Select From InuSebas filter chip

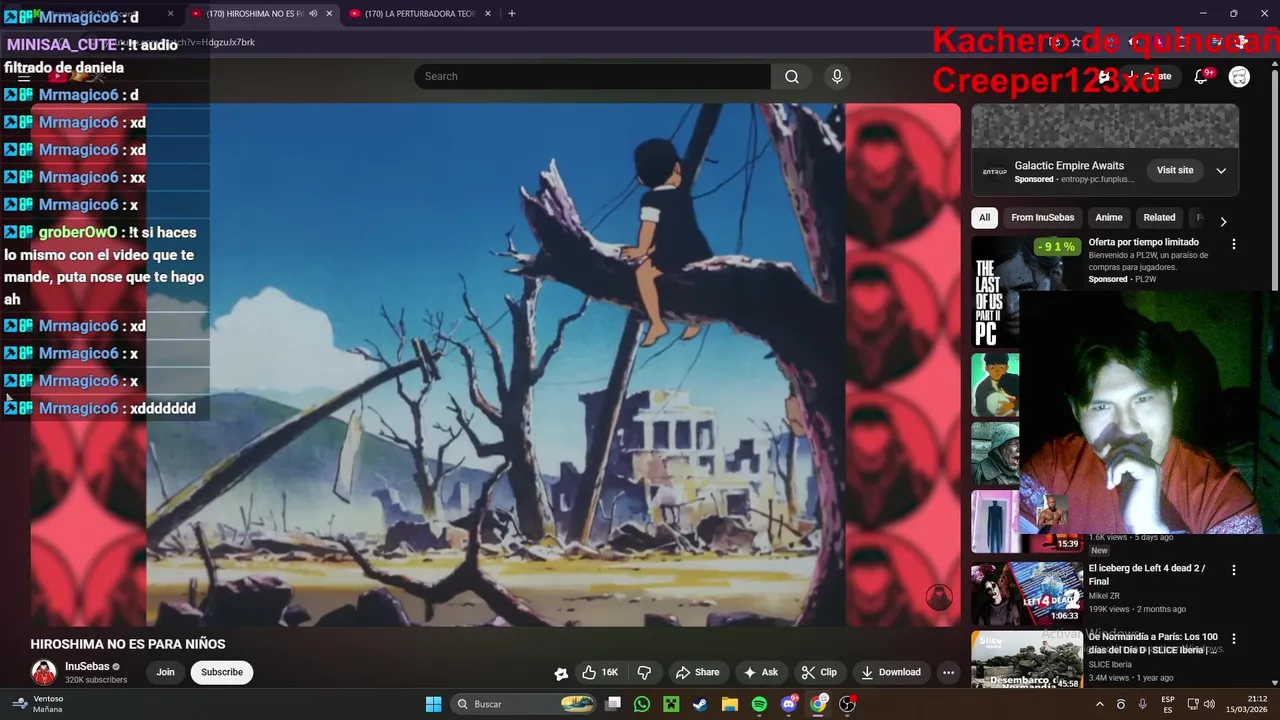(x=1042, y=218)
